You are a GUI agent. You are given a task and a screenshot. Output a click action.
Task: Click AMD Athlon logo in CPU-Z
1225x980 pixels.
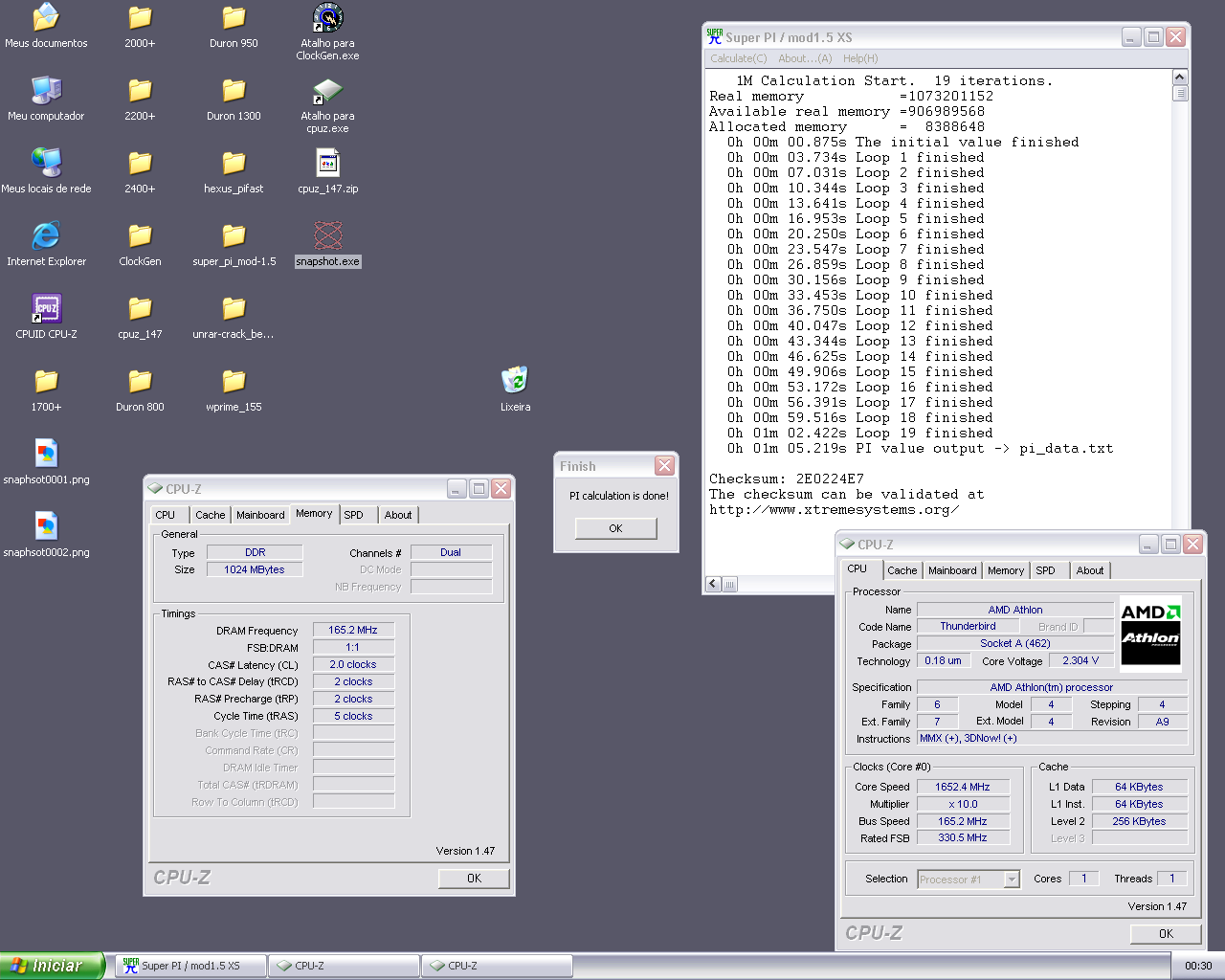pyautogui.click(x=1150, y=634)
